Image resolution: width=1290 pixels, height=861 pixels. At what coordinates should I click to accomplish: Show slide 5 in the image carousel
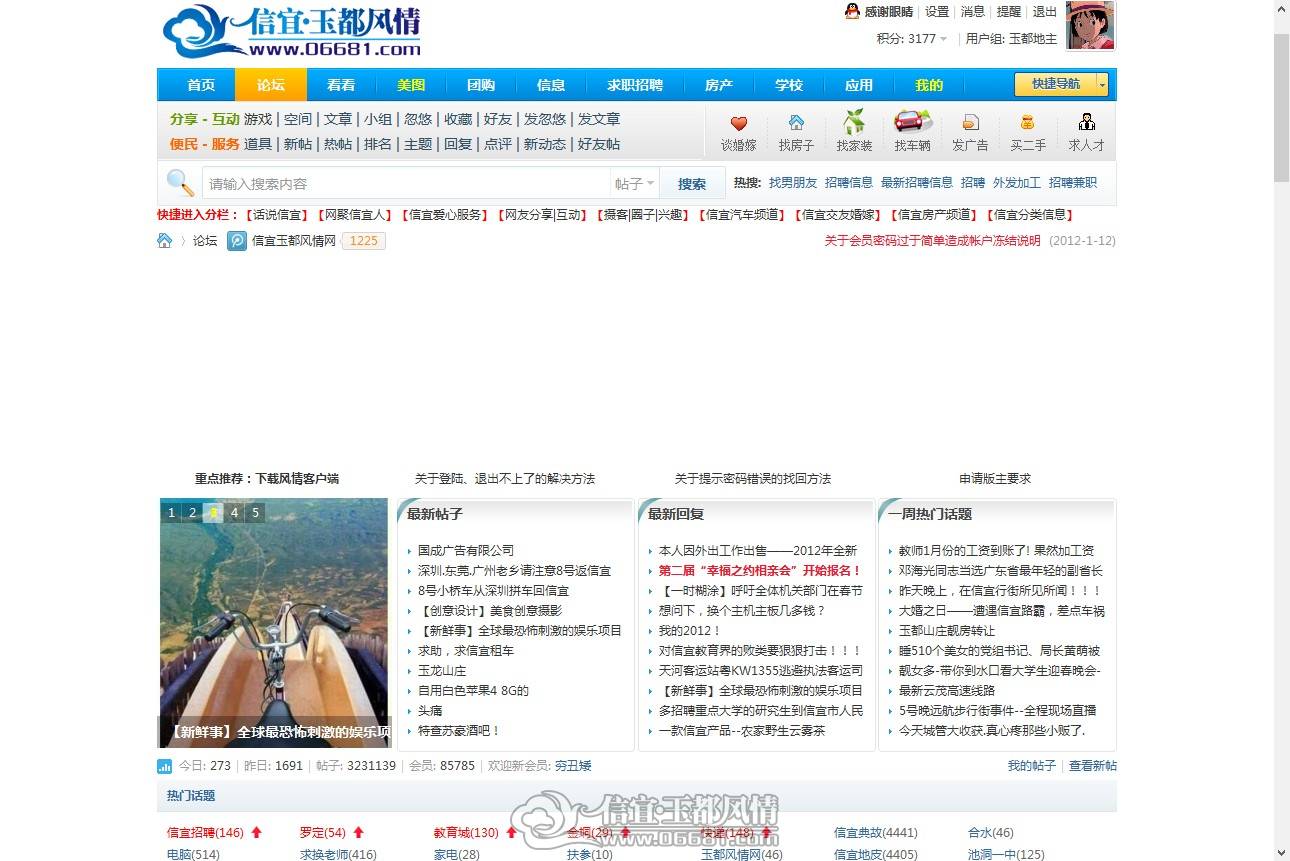255,513
